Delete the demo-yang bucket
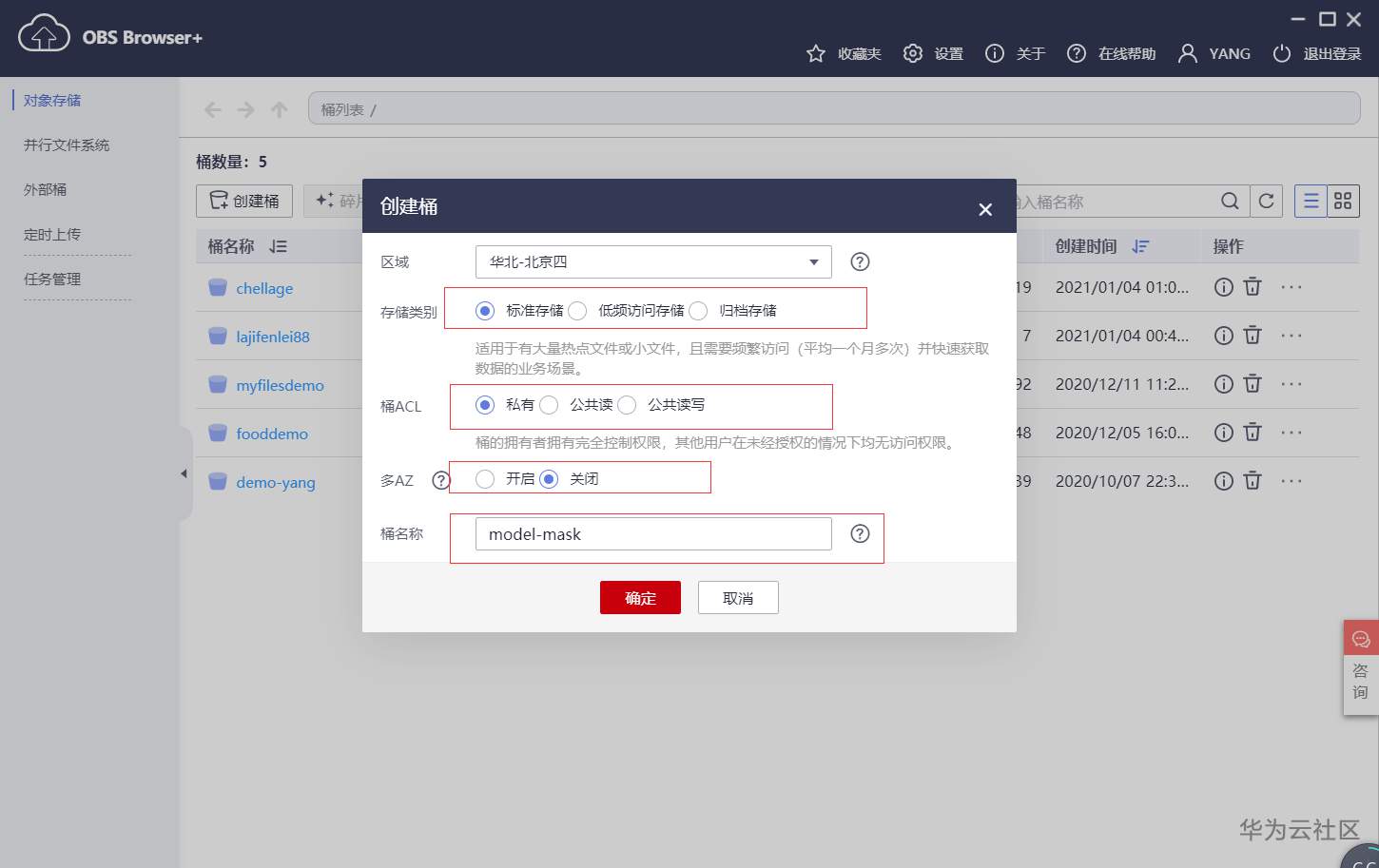This screenshot has width=1379, height=868. tap(1253, 480)
